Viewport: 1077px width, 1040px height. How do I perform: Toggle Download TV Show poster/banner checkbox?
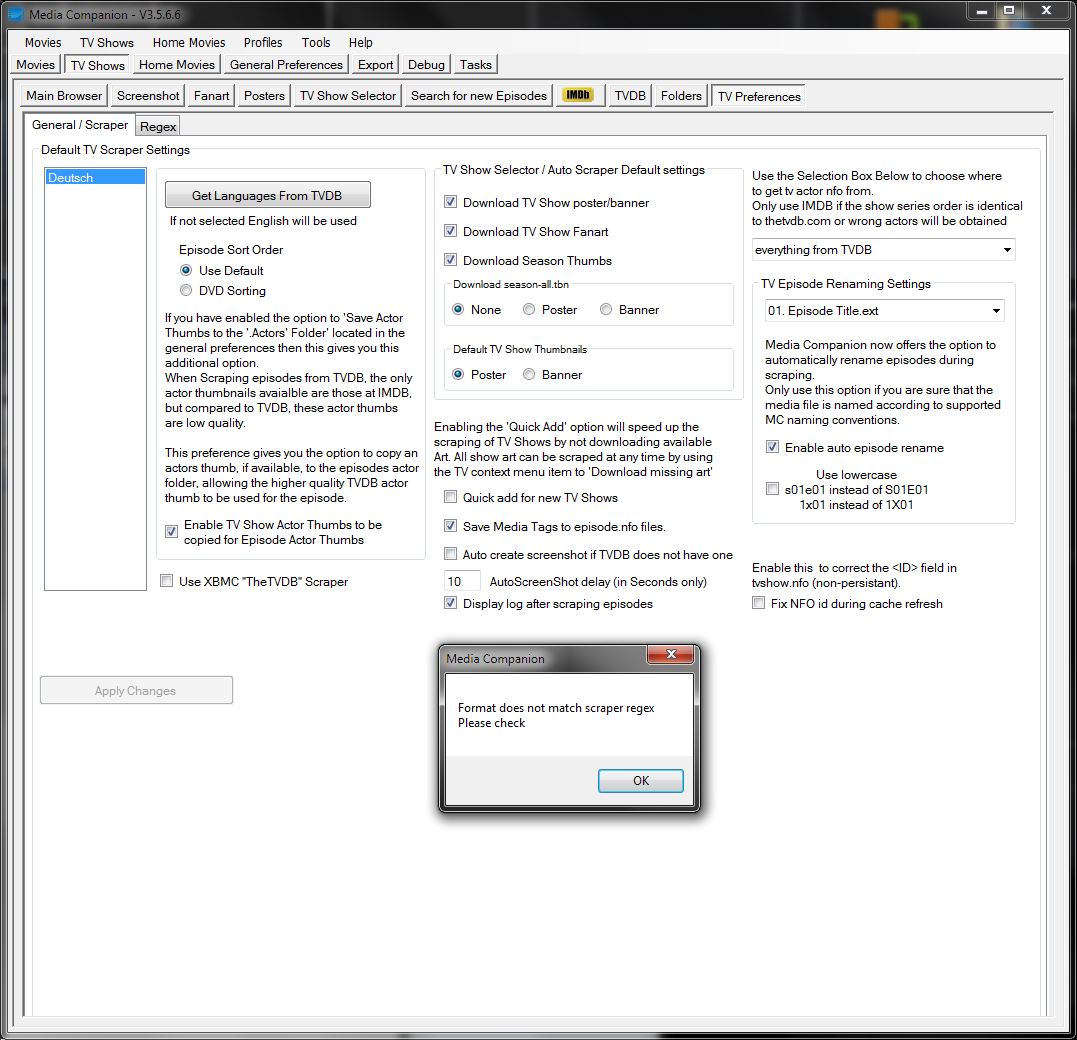point(450,202)
